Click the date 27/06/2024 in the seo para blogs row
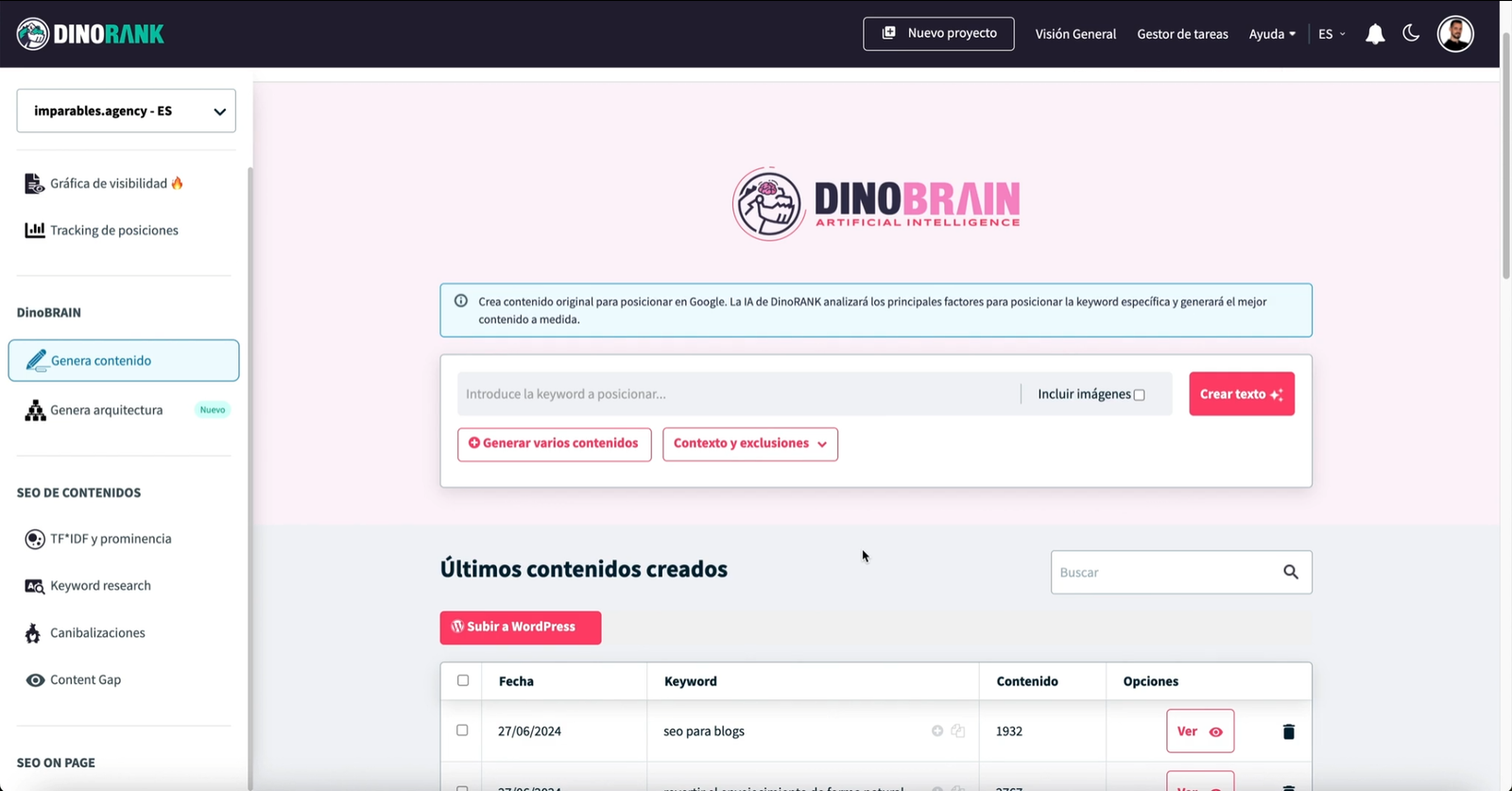This screenshot has width=1512, height=791. click(x=529, y=731)
